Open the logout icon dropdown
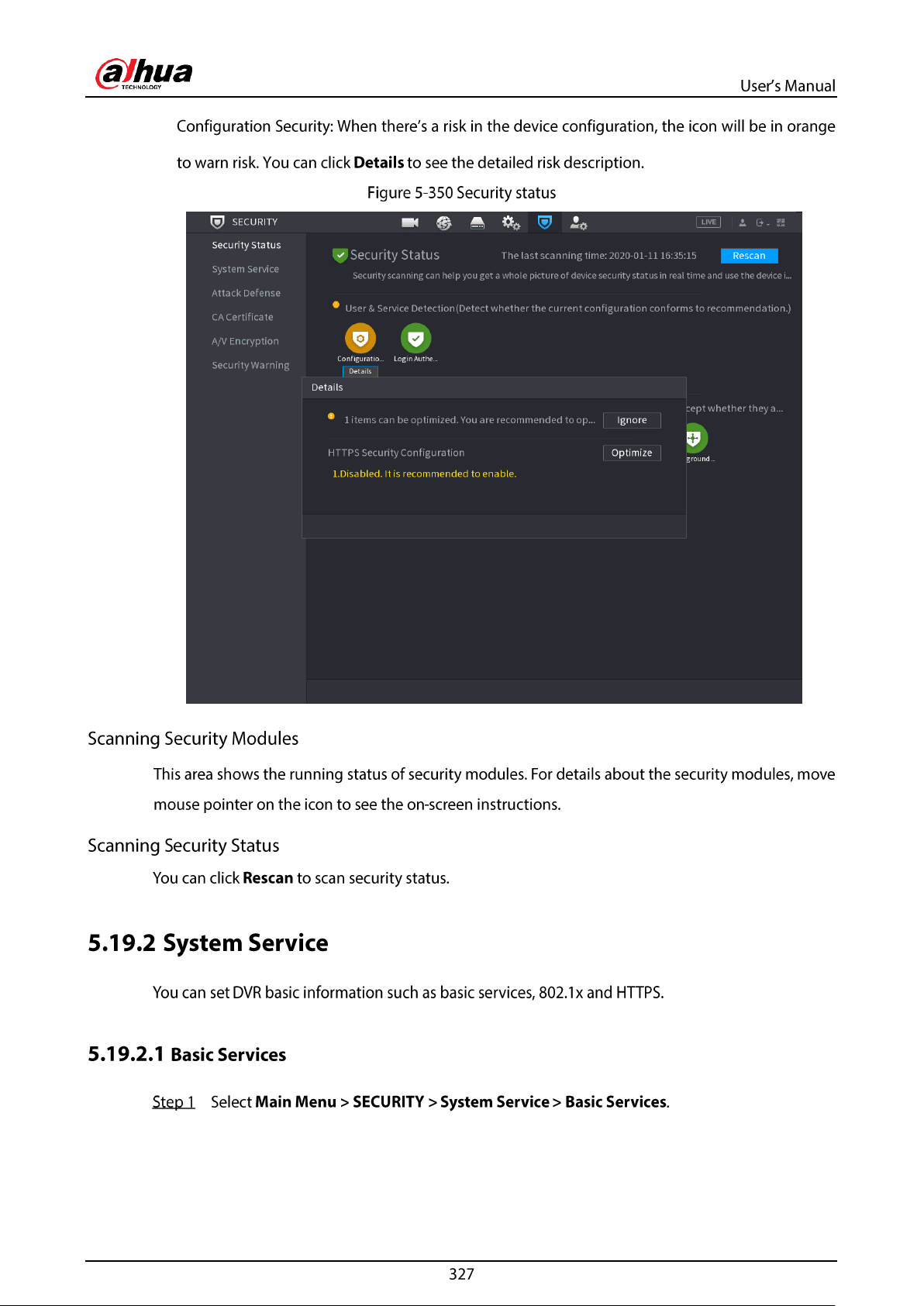 click(763, 222)
